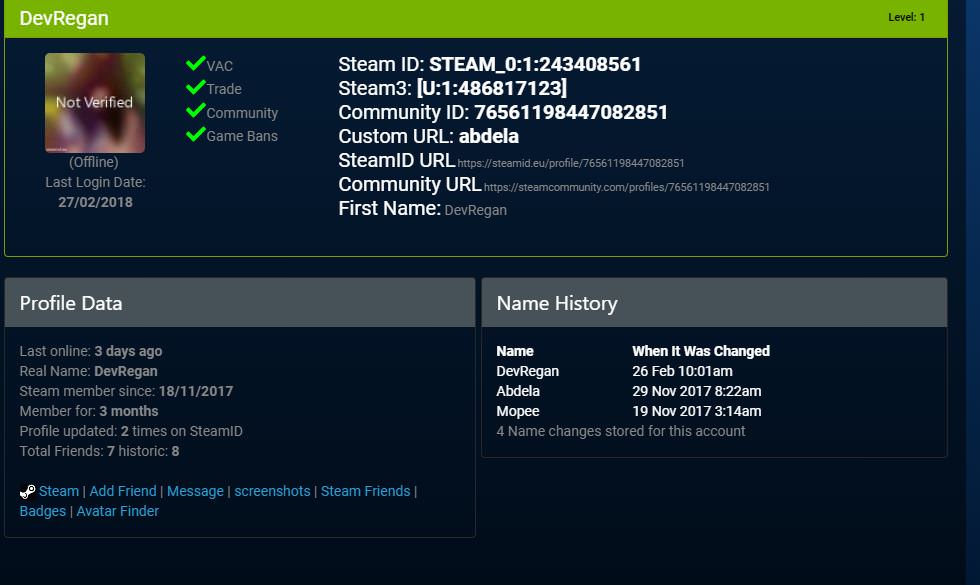Select the Steam3 value [U:1:486817123]
The height and width of the screenshot is (585, 980).
[492, 88]
